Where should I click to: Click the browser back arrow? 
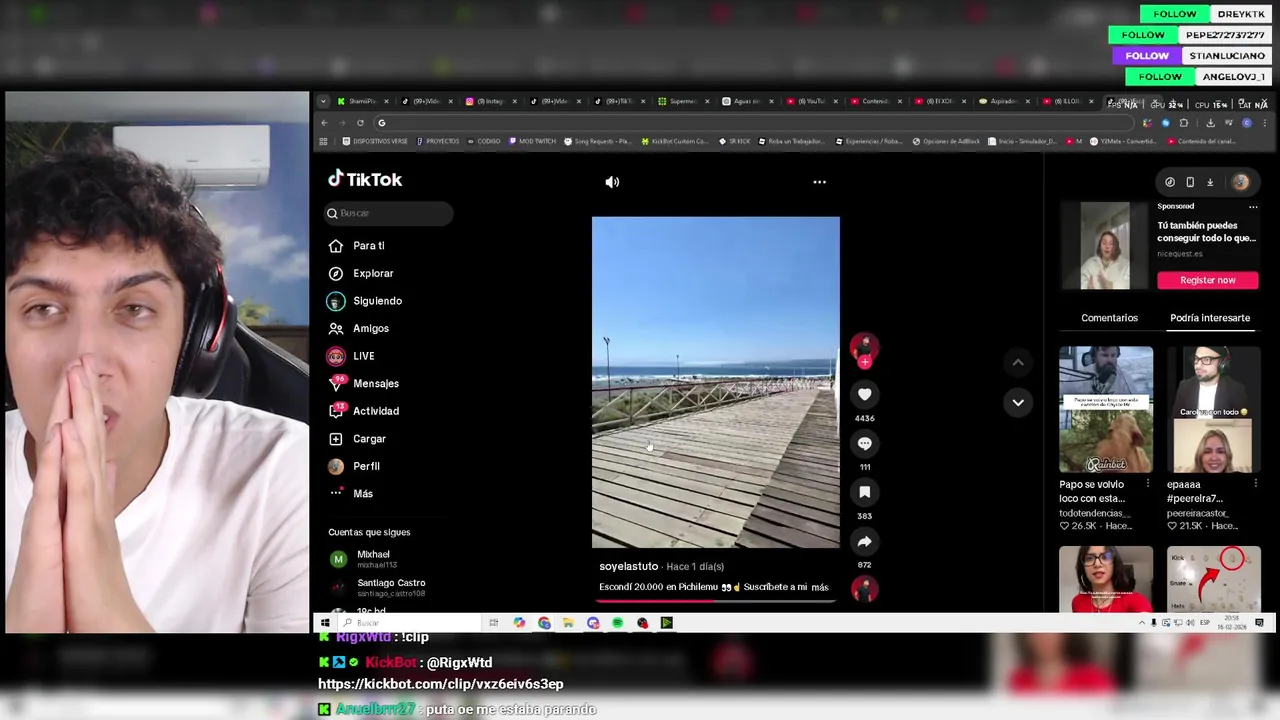pyautogui.click(x=324, y=123)
